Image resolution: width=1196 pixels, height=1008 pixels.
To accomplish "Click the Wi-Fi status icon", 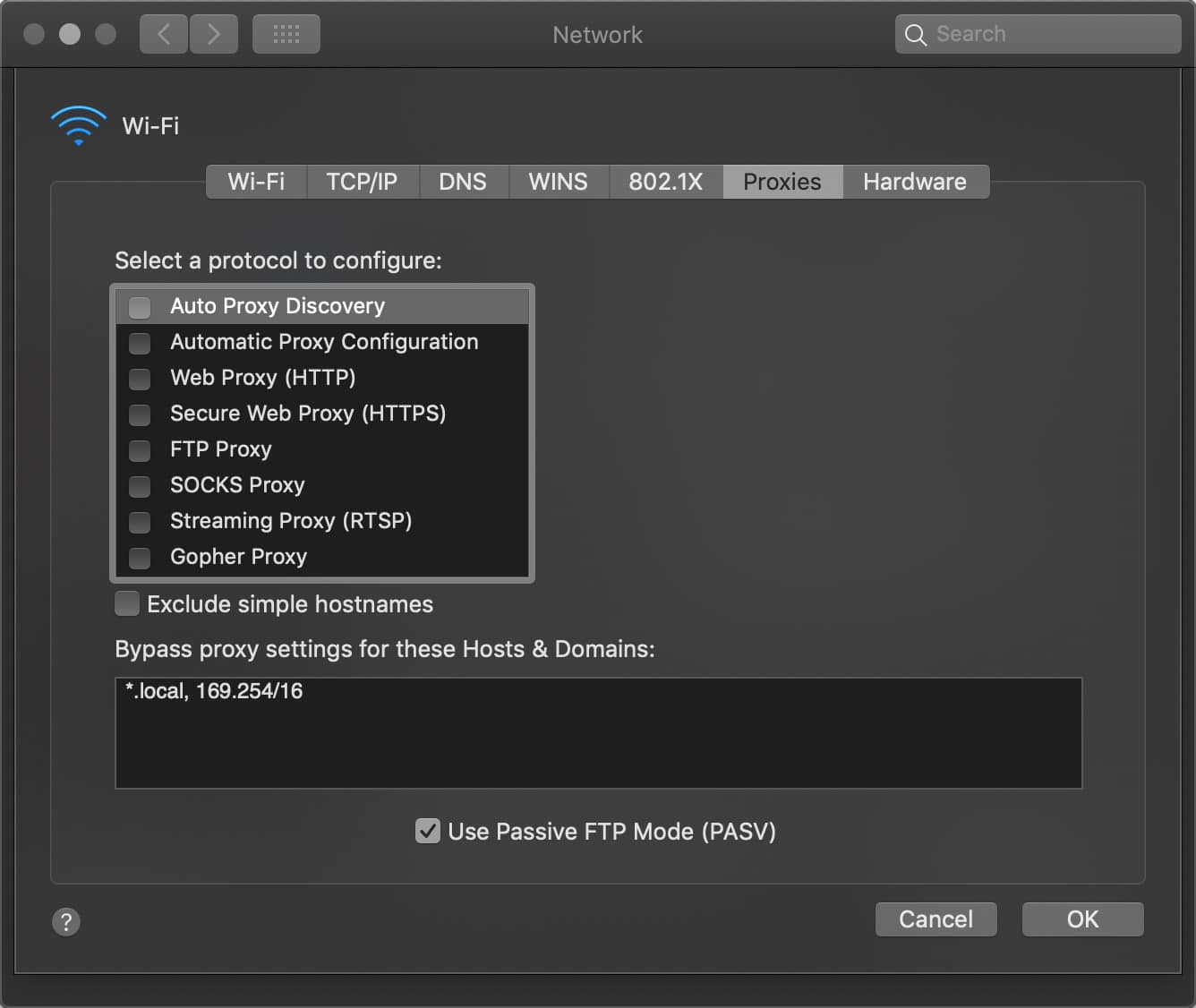I will tap(78, 124).
